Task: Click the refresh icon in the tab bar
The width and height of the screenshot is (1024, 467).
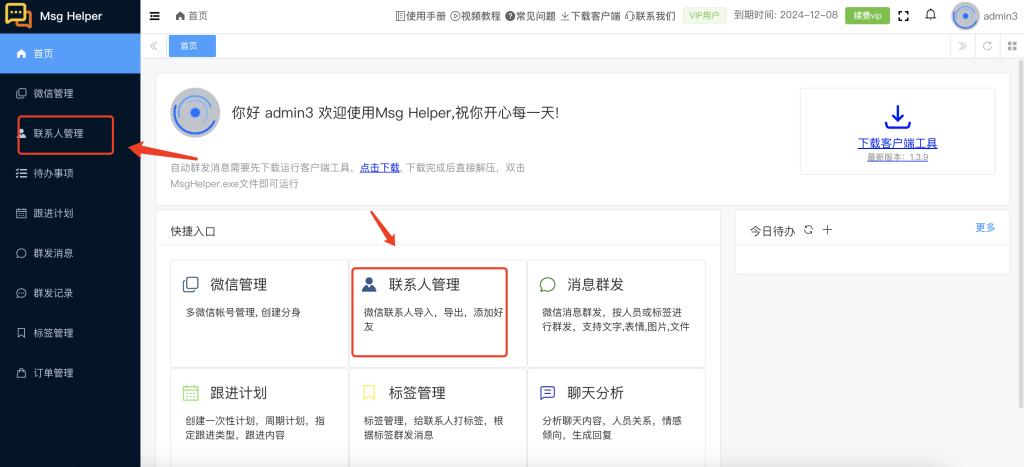Action: (987, 46)
